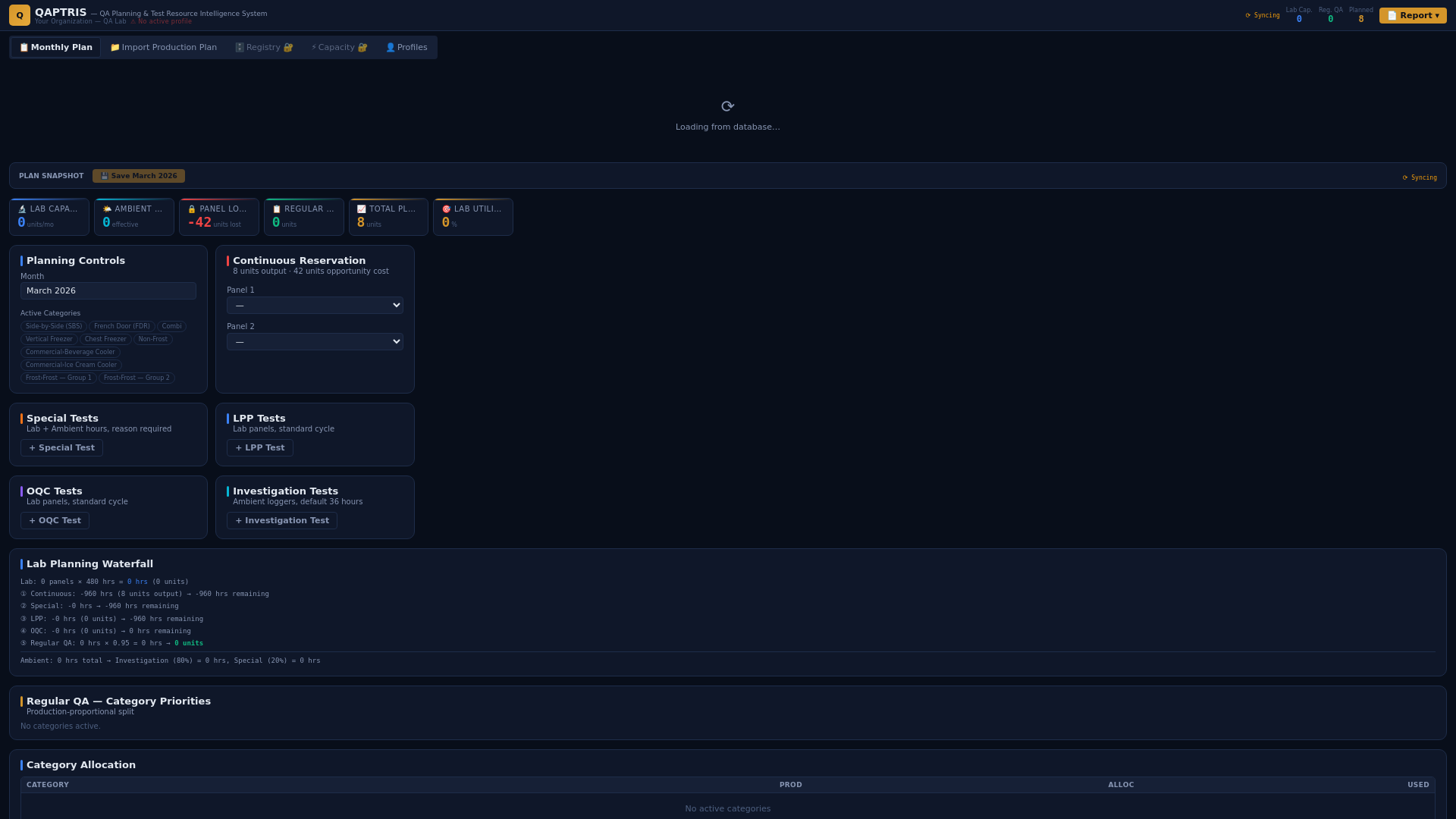Click the Continuous Reservation heading
The width and height of the screenshot is (1456, 819).
(299, 261)
